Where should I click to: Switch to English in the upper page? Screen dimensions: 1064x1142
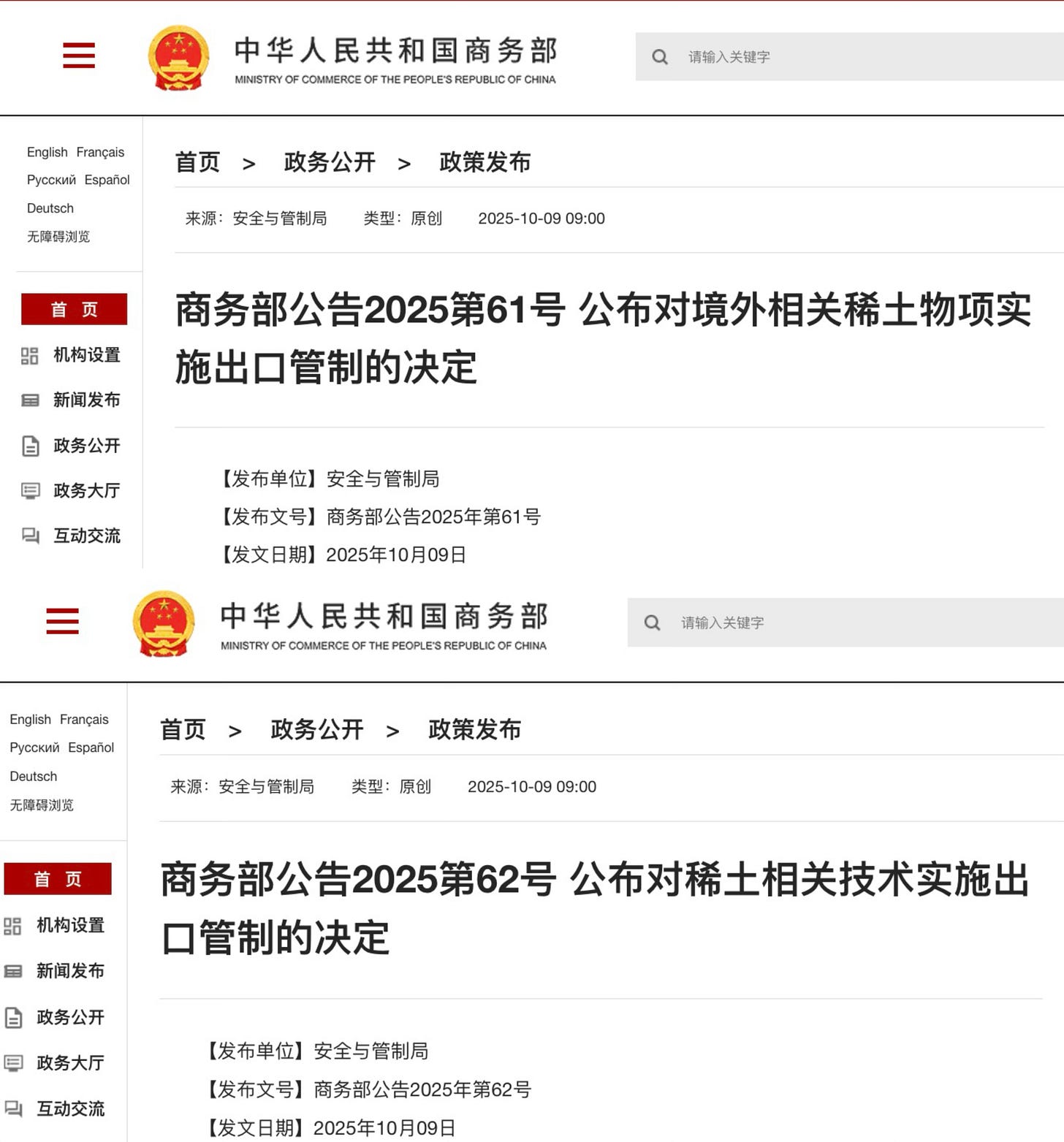point(47,152)
